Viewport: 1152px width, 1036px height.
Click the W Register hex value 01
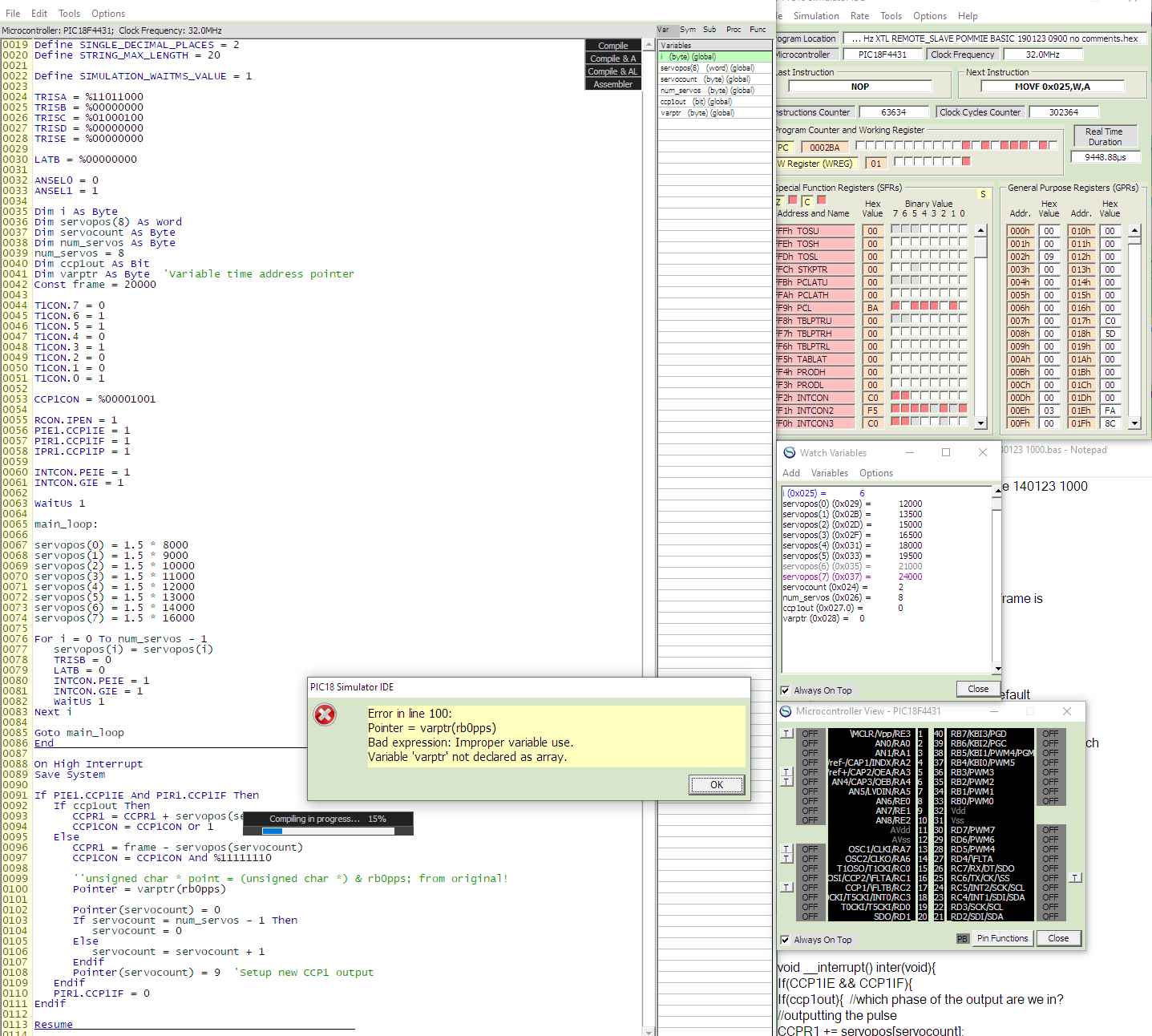tap(875, 164)
